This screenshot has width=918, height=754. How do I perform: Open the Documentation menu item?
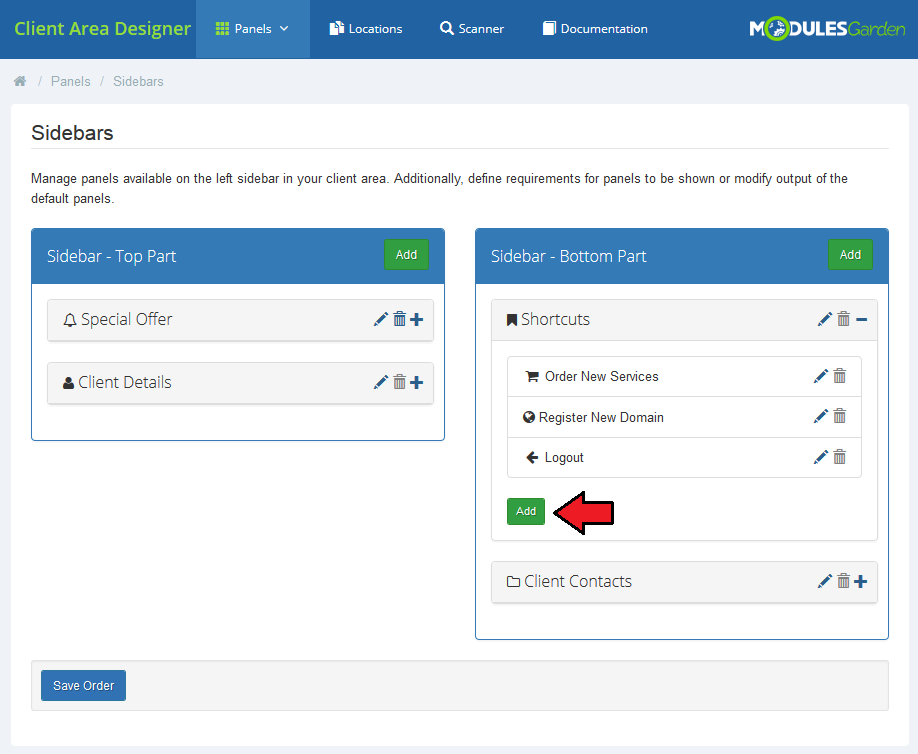click(595, 29)
